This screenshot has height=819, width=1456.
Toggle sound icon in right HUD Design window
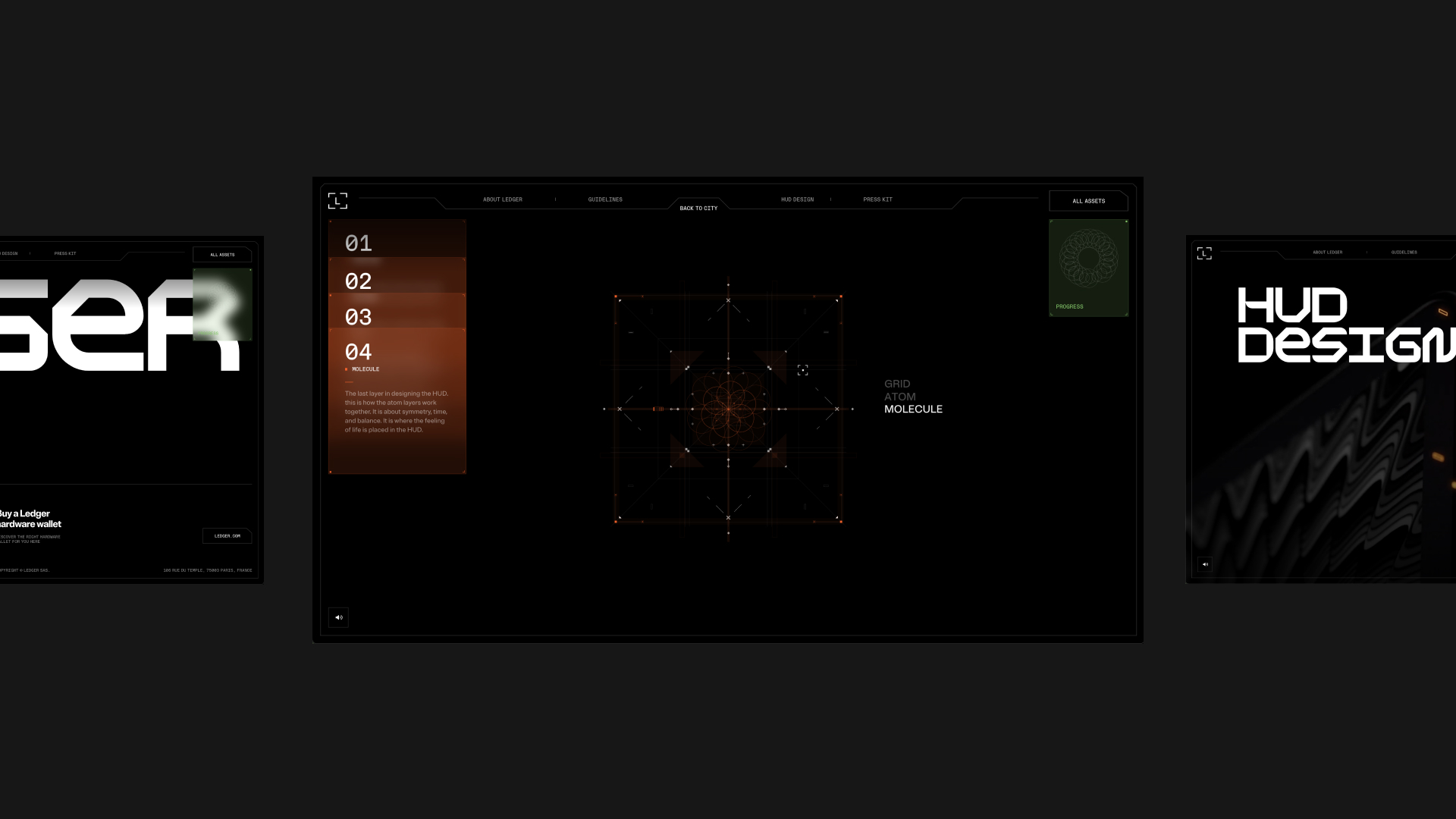(1205, 564)
